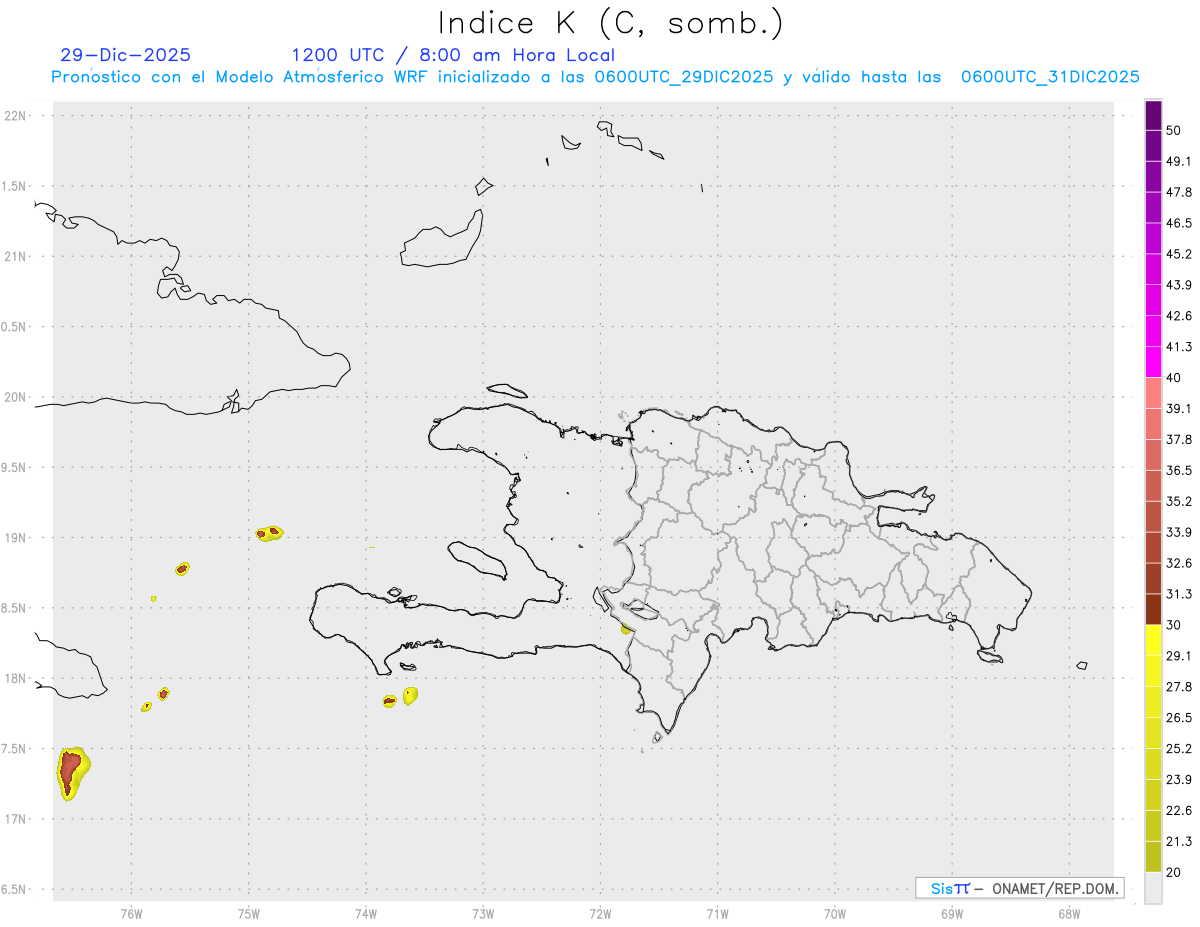The height and width of the screenshot is (927, 1200).
Task: Select the date text '29-Dic-2025'
Action: (126, 55)
